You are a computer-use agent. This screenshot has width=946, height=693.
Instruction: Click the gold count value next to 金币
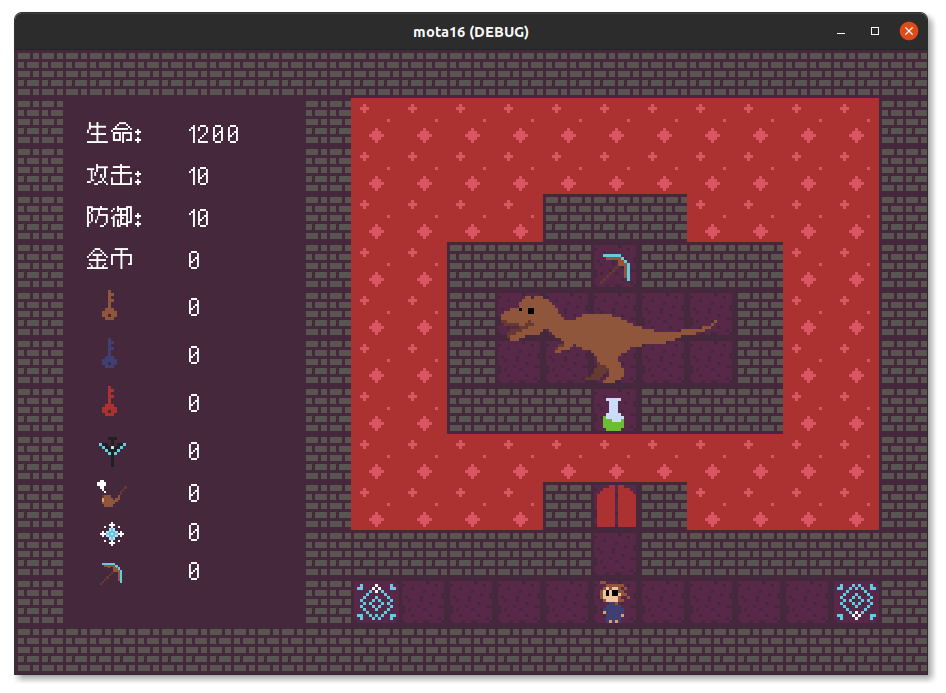[x=194, y=261]
